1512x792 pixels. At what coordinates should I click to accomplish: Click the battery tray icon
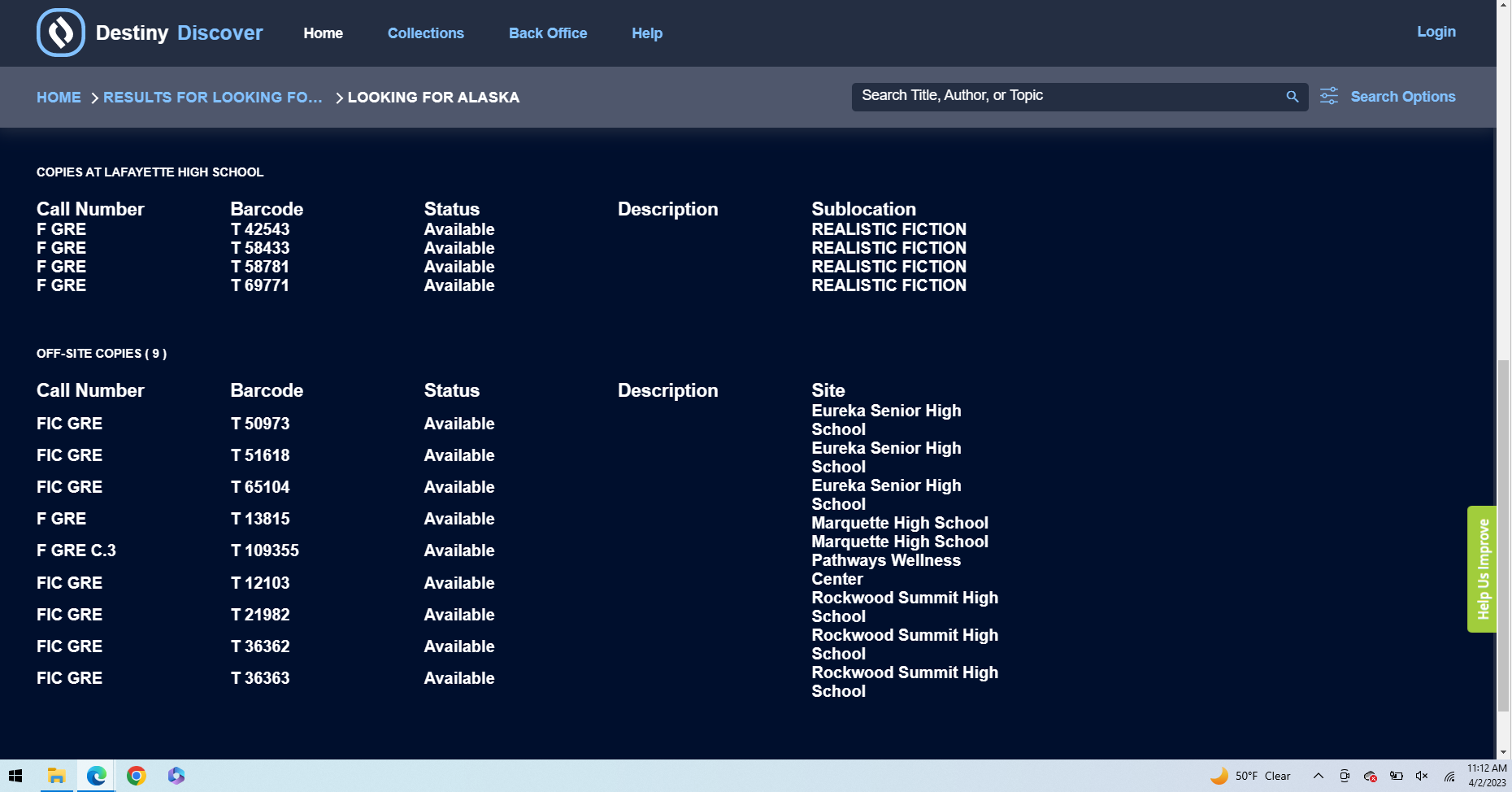click(1397, 776)
